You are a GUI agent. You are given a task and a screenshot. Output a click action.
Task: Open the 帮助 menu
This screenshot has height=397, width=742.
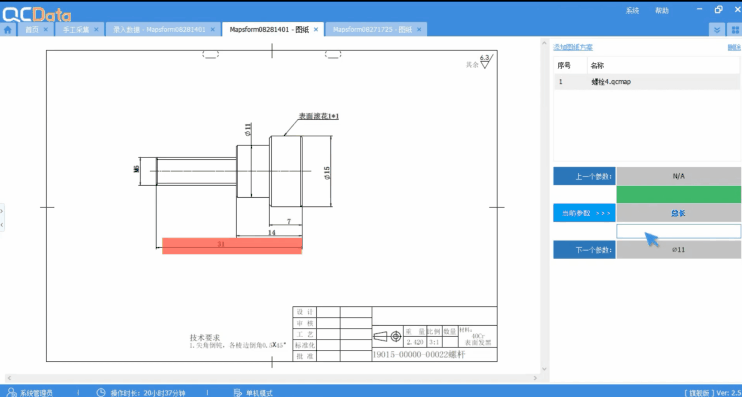click(662, 10)
